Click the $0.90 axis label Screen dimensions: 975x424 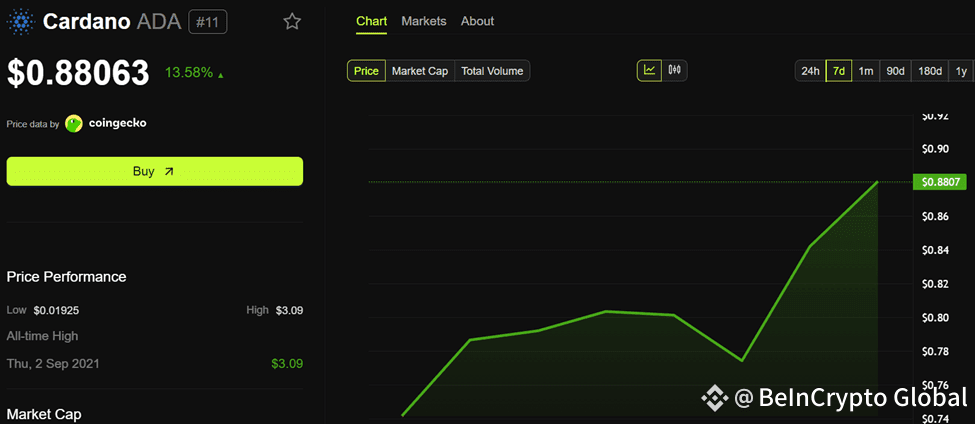[936, 149]
